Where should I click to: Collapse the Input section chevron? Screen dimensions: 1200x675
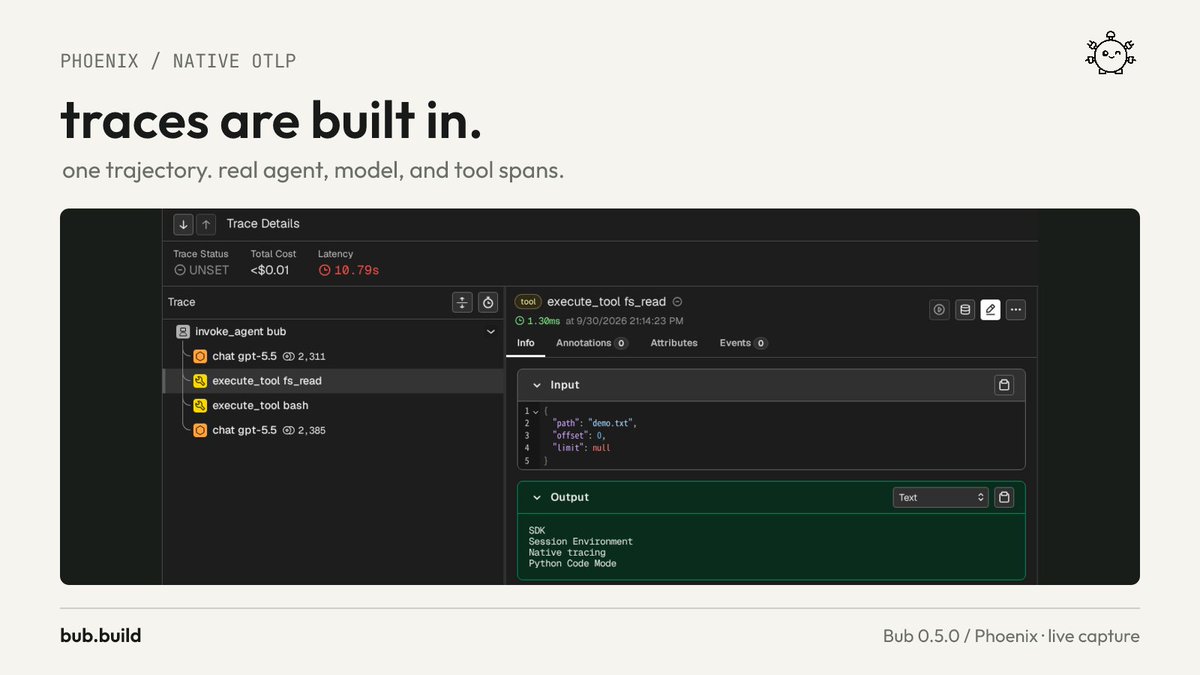coord(537,385)
